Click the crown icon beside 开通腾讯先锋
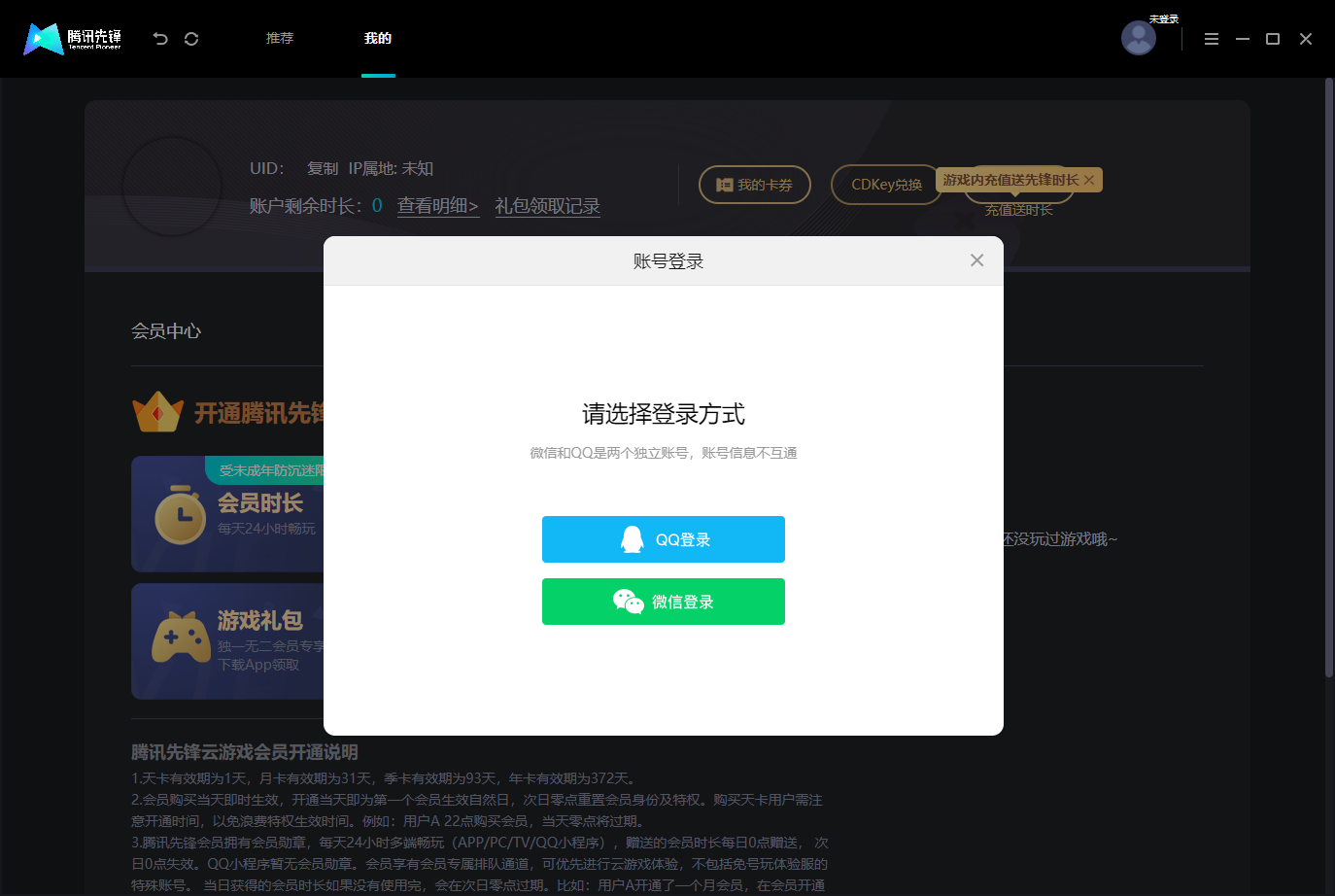This screenshot has height=896, width=1335. 157,412
